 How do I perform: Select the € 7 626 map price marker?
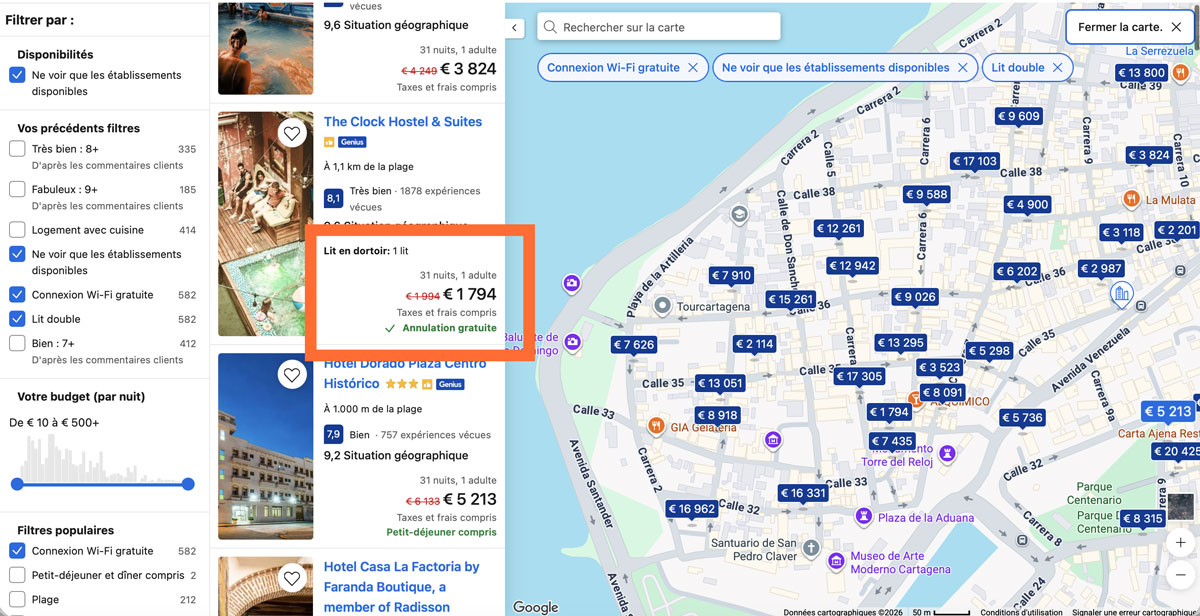pos(633,345)
